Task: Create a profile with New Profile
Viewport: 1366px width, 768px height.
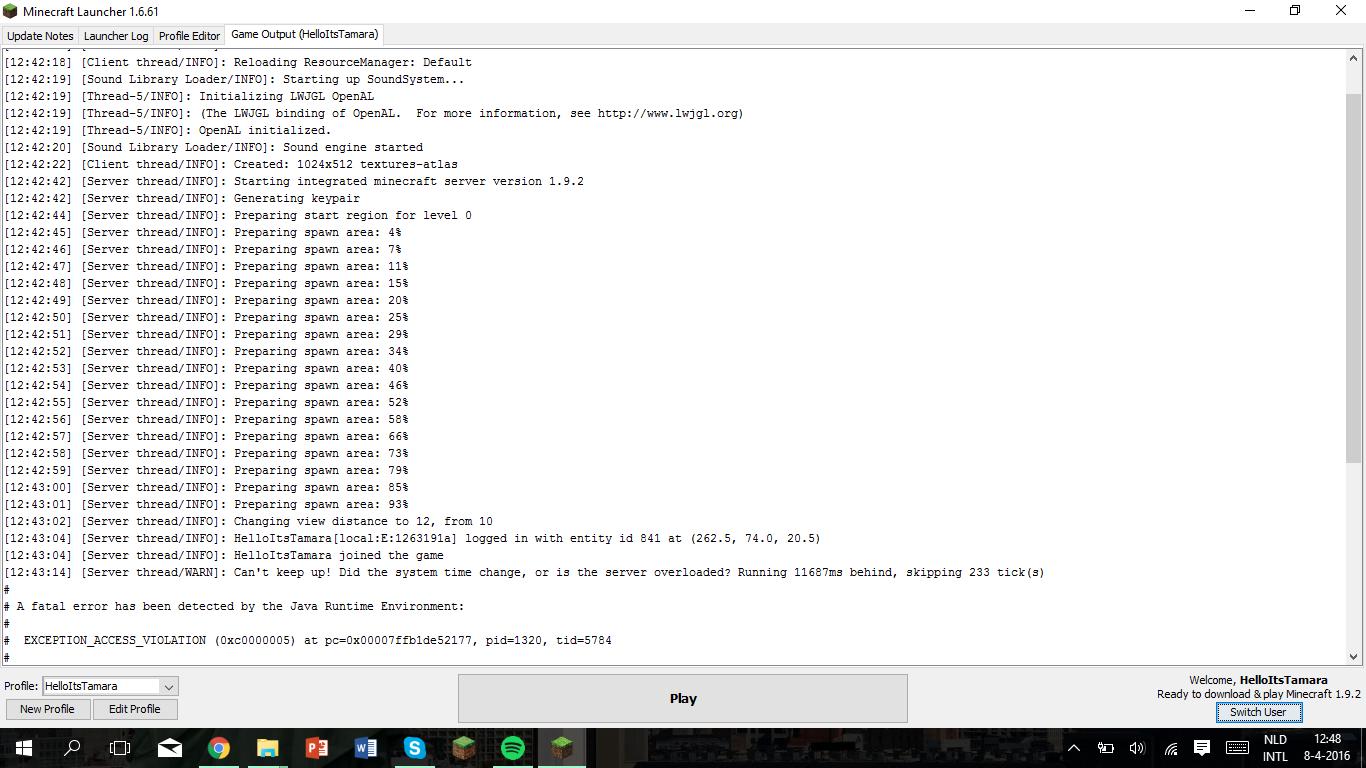Action: pos(48,709)
